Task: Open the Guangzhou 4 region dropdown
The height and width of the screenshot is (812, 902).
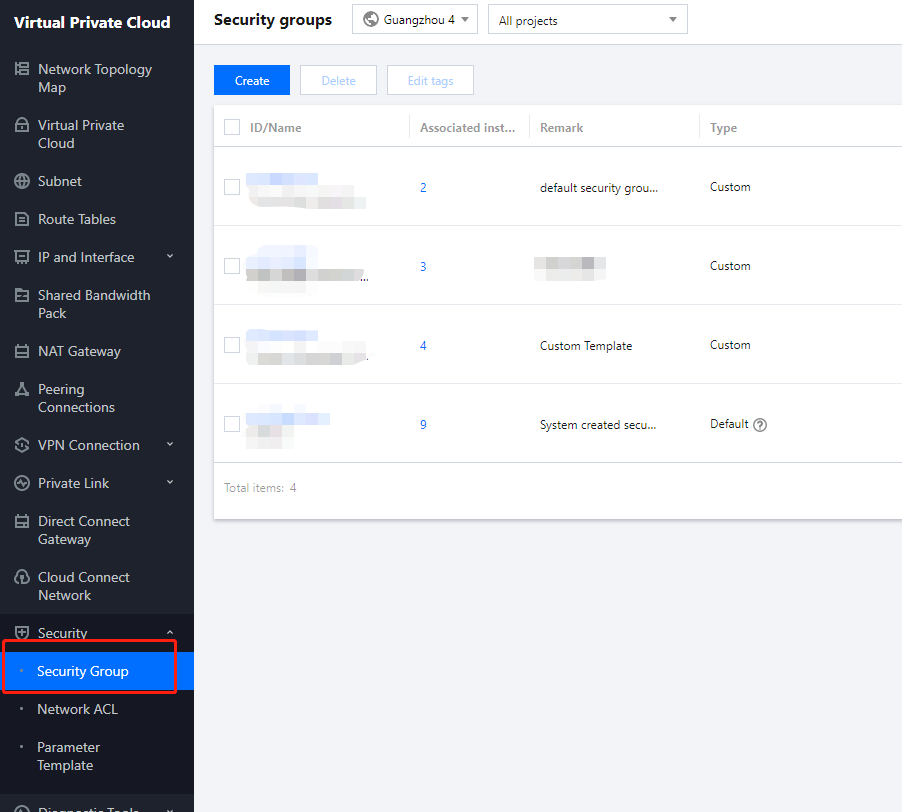Action: (x=415, y=20)
